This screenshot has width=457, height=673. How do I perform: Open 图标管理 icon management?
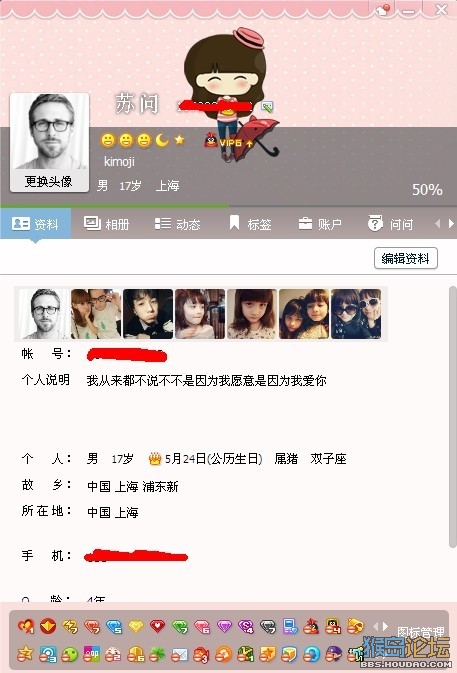tap(421, 632)
